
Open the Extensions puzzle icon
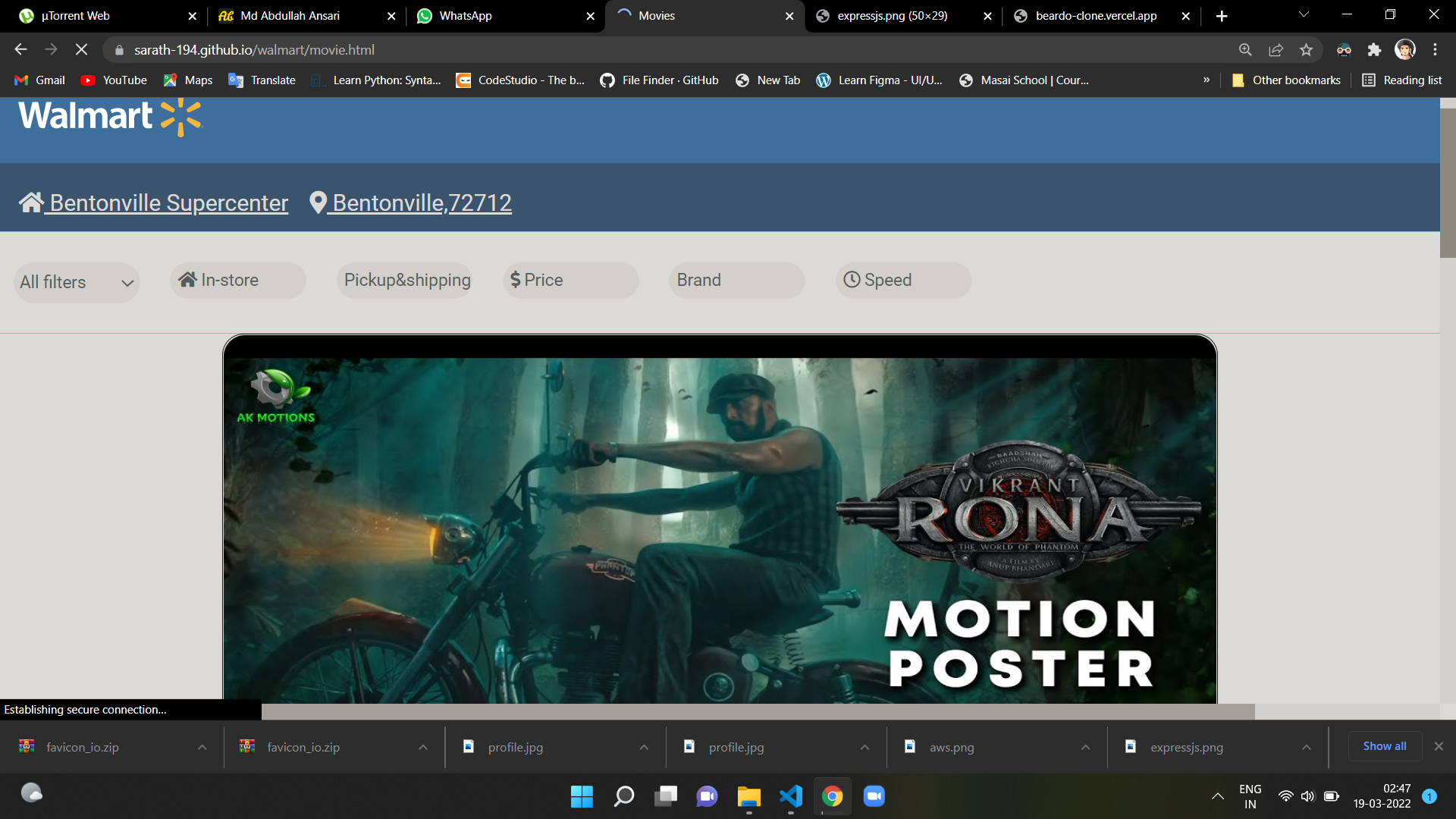click(x=1374, y=50)
